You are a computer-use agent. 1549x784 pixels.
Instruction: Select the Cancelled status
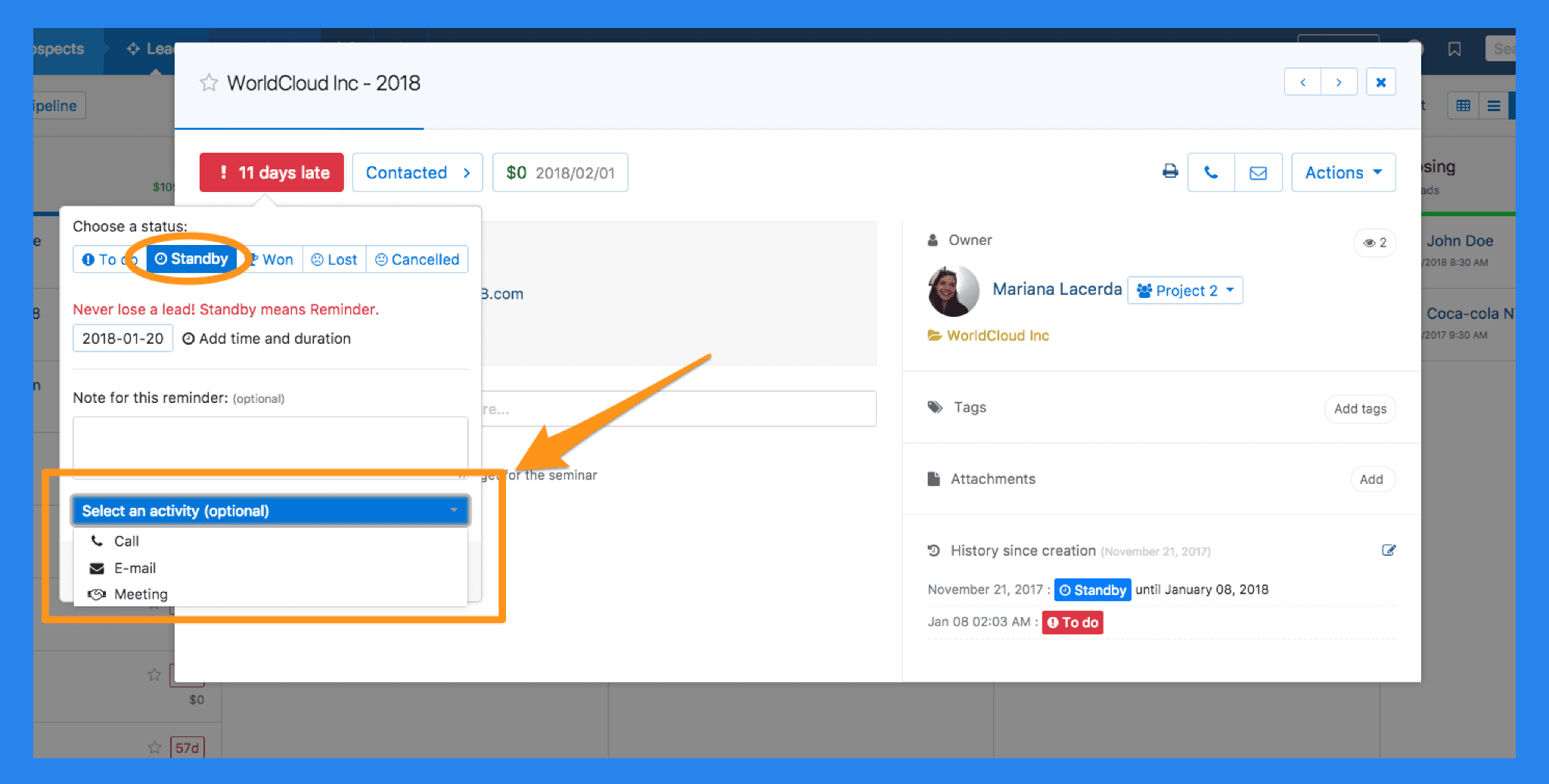(x=418, y=259)
